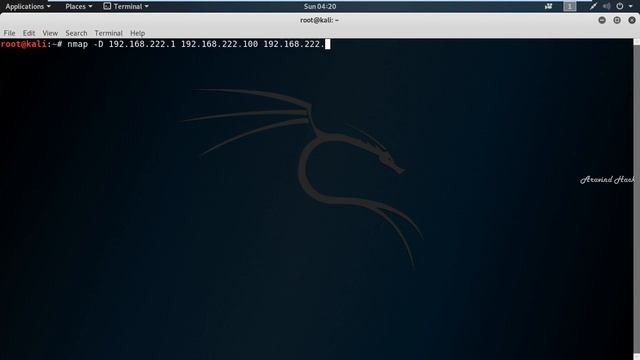Click the terminal vertical scrollbar
Screen dimensions: 640x360
point(636,199)
